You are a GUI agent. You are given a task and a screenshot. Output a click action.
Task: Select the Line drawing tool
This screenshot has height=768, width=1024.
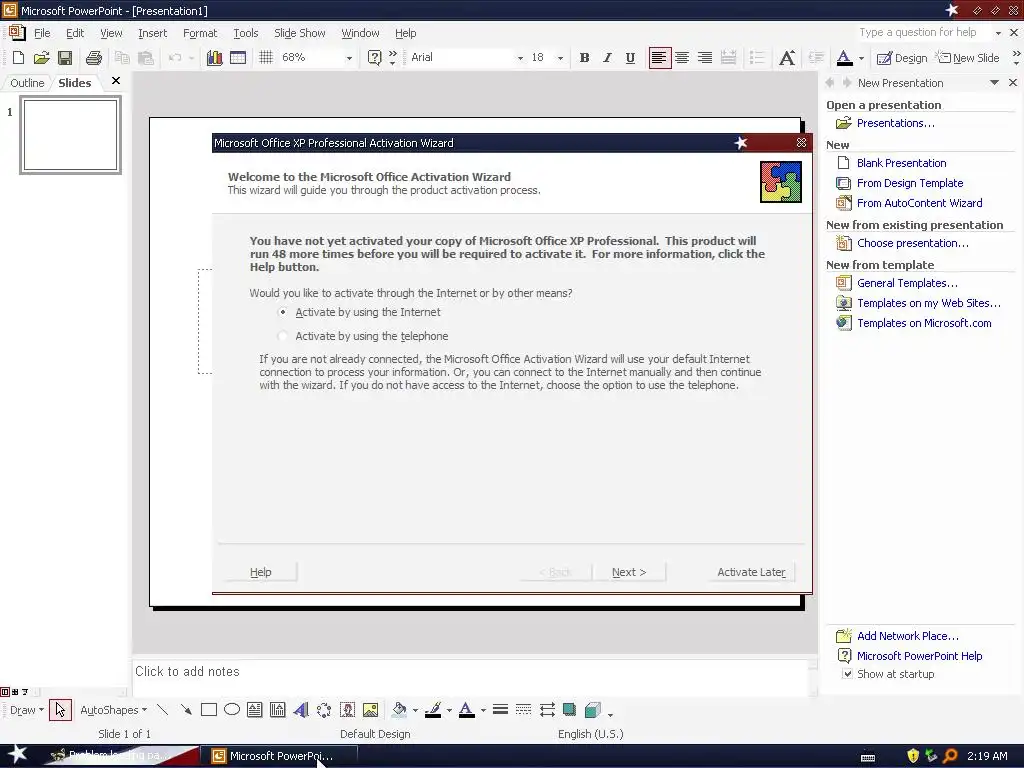click(163, 710)
